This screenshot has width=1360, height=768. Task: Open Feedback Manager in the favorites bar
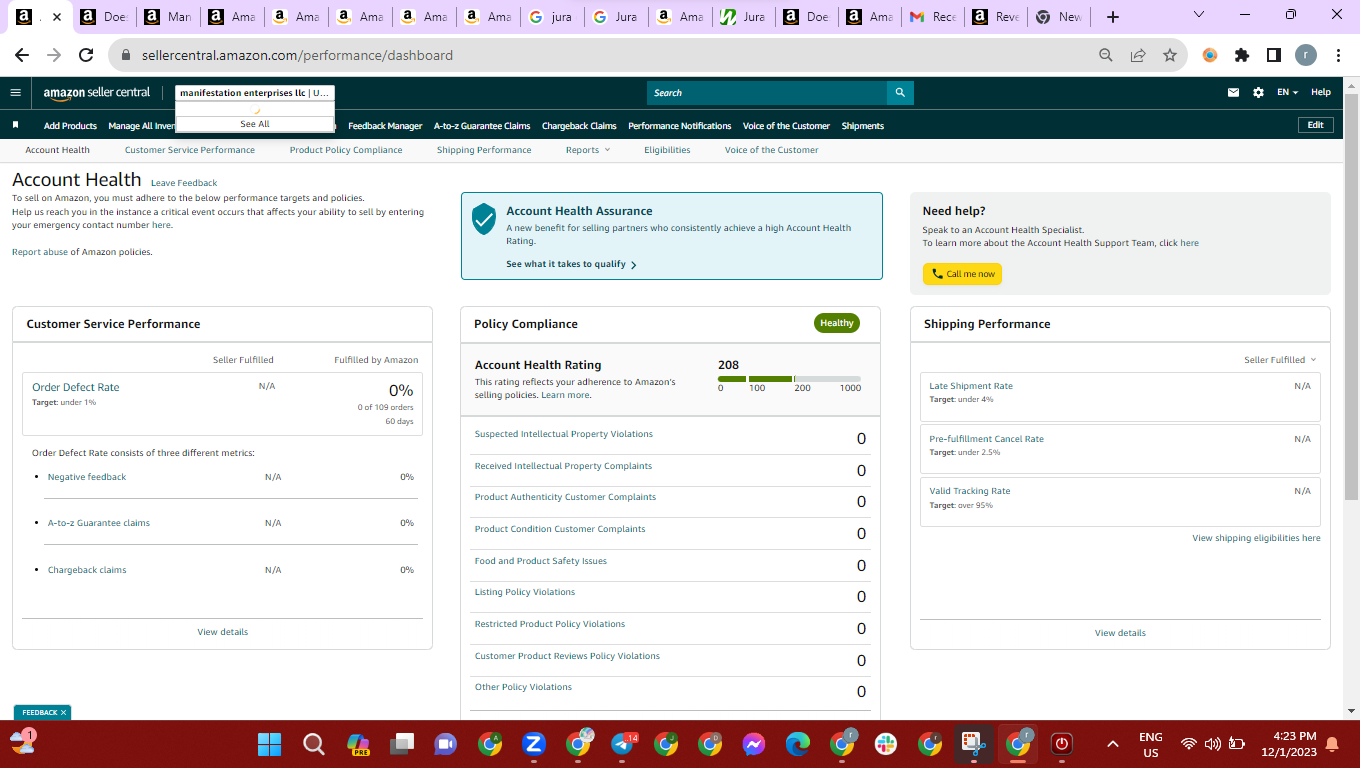385,126
